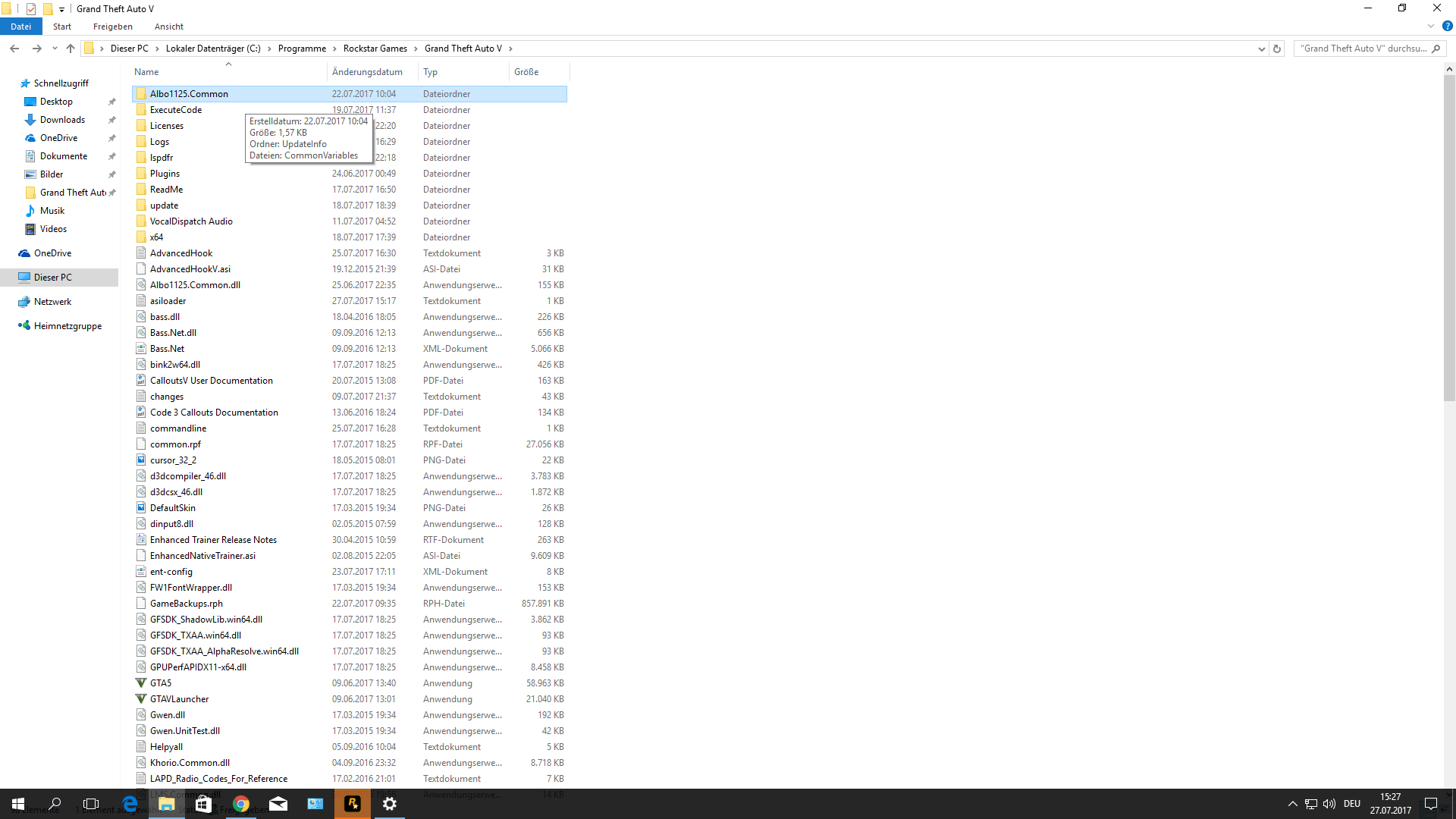Screen dimensions: 1456x819
Task: Toggle the properties checkmark in title bar
Action: [x=31, y=9]
